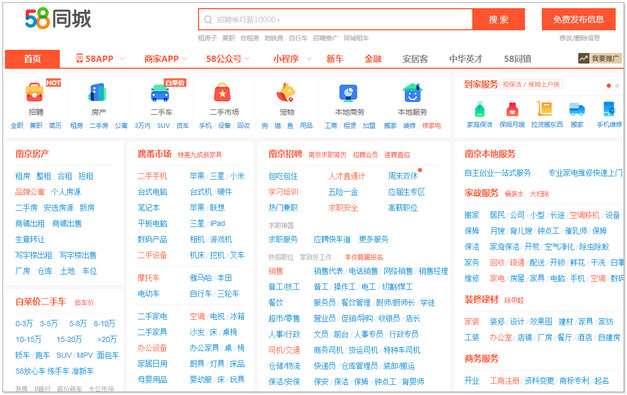Click the red carousel dot in 到家服务

pos(609,86)
